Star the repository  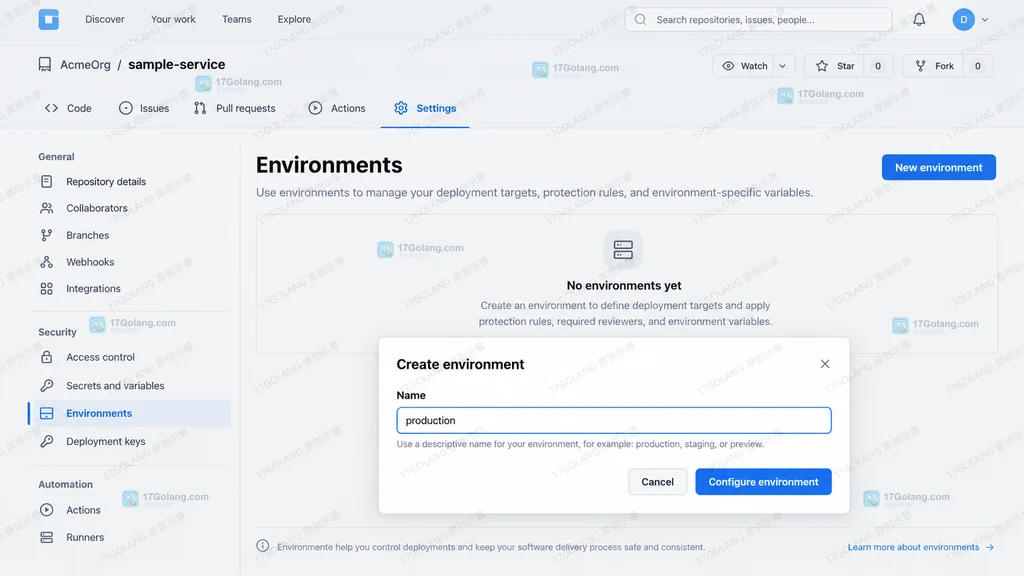pyautogui.click(x=835, y=66)
